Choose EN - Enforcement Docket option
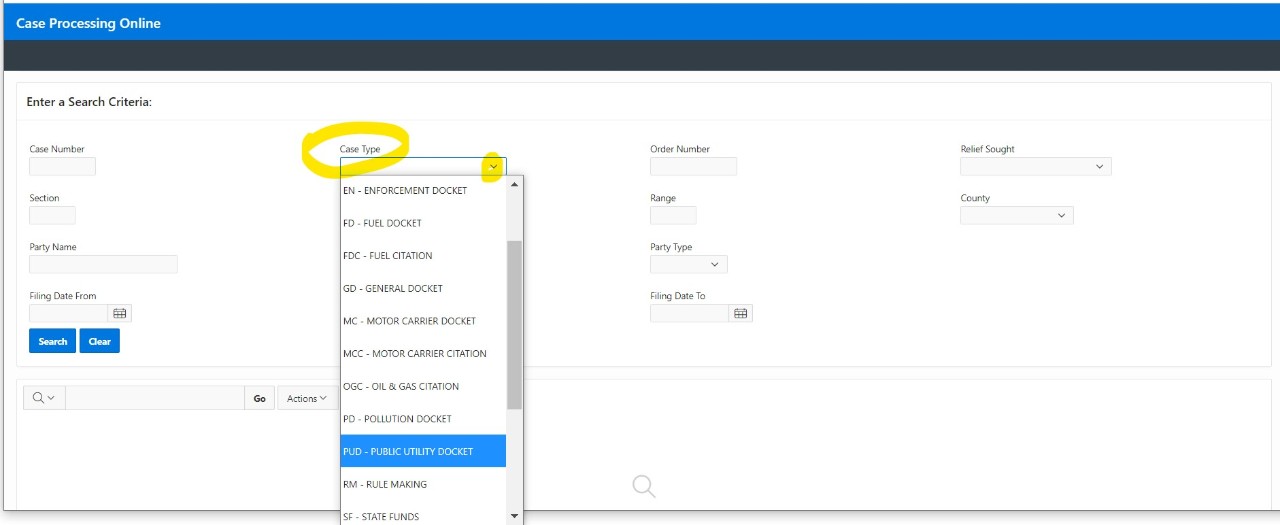The width and height of the screenshot is (1280, 525). pos(422,190)
